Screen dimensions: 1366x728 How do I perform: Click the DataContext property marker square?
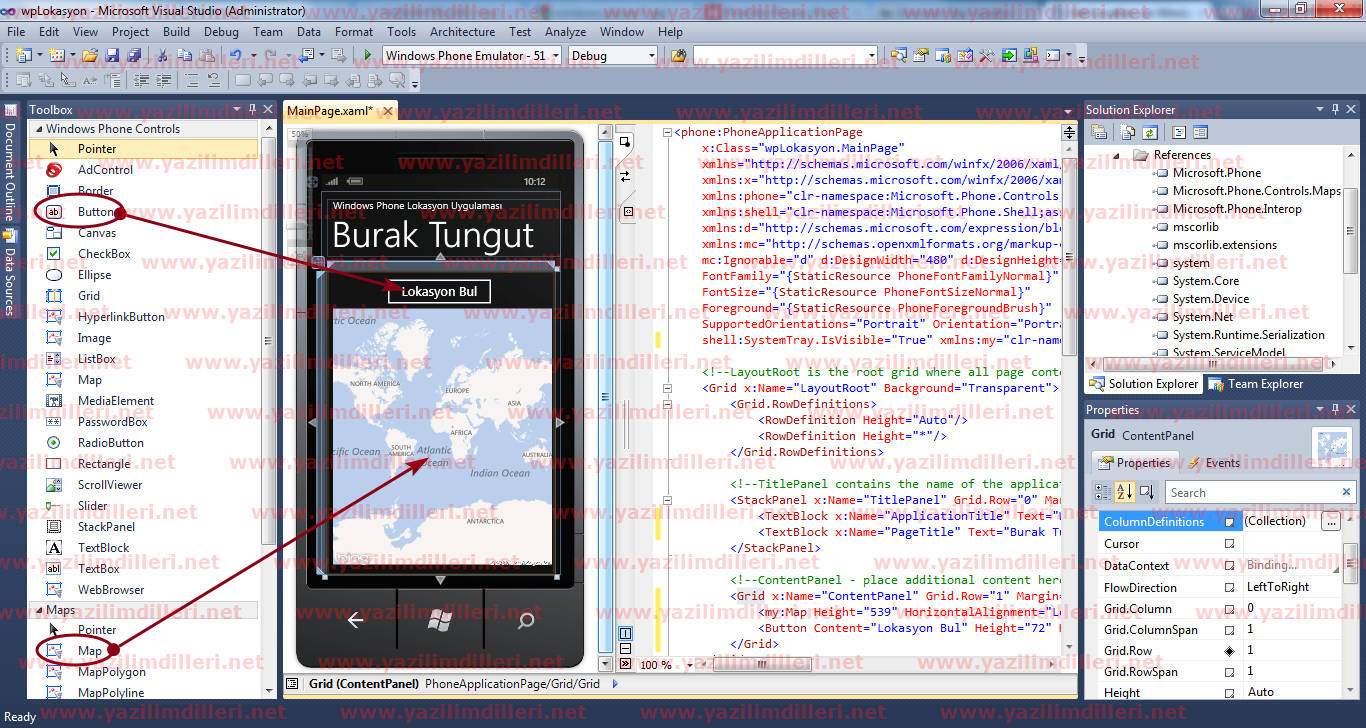point(1229,566)
